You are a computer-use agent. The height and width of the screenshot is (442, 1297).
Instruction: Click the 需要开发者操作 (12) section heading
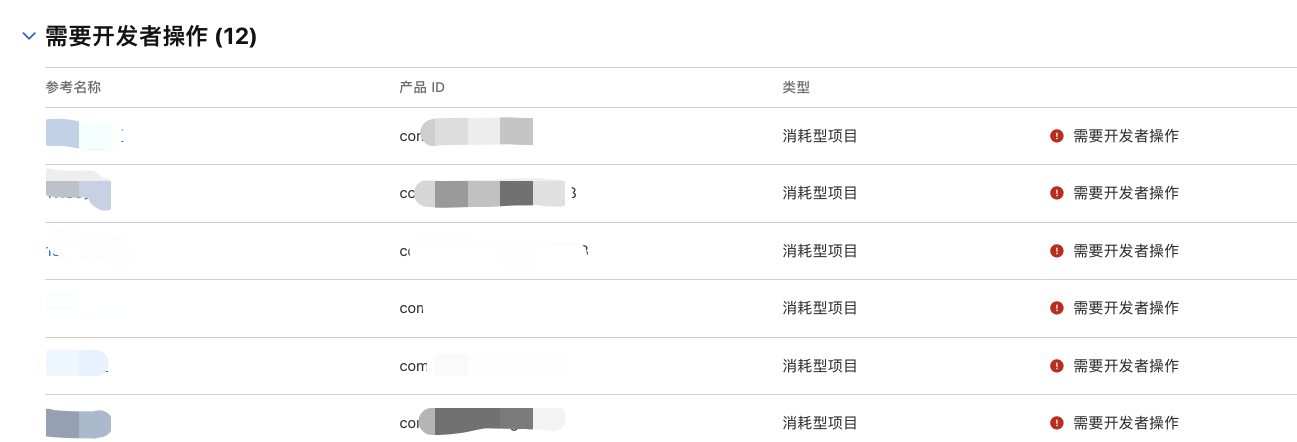coord(151,37)
